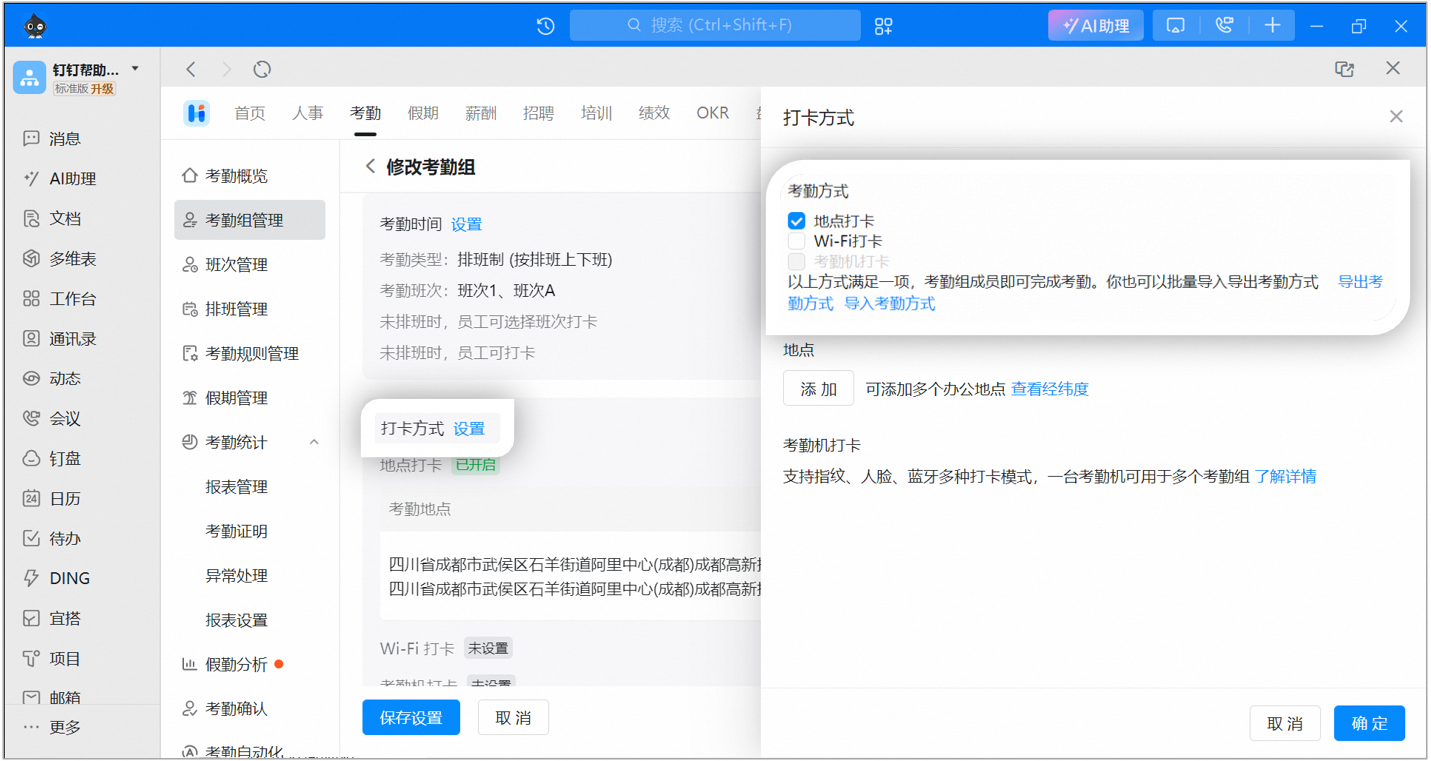Select 考勤组管理 in the attendance menu
This screenshot has width=1431, height=761.
click(250, 220)
